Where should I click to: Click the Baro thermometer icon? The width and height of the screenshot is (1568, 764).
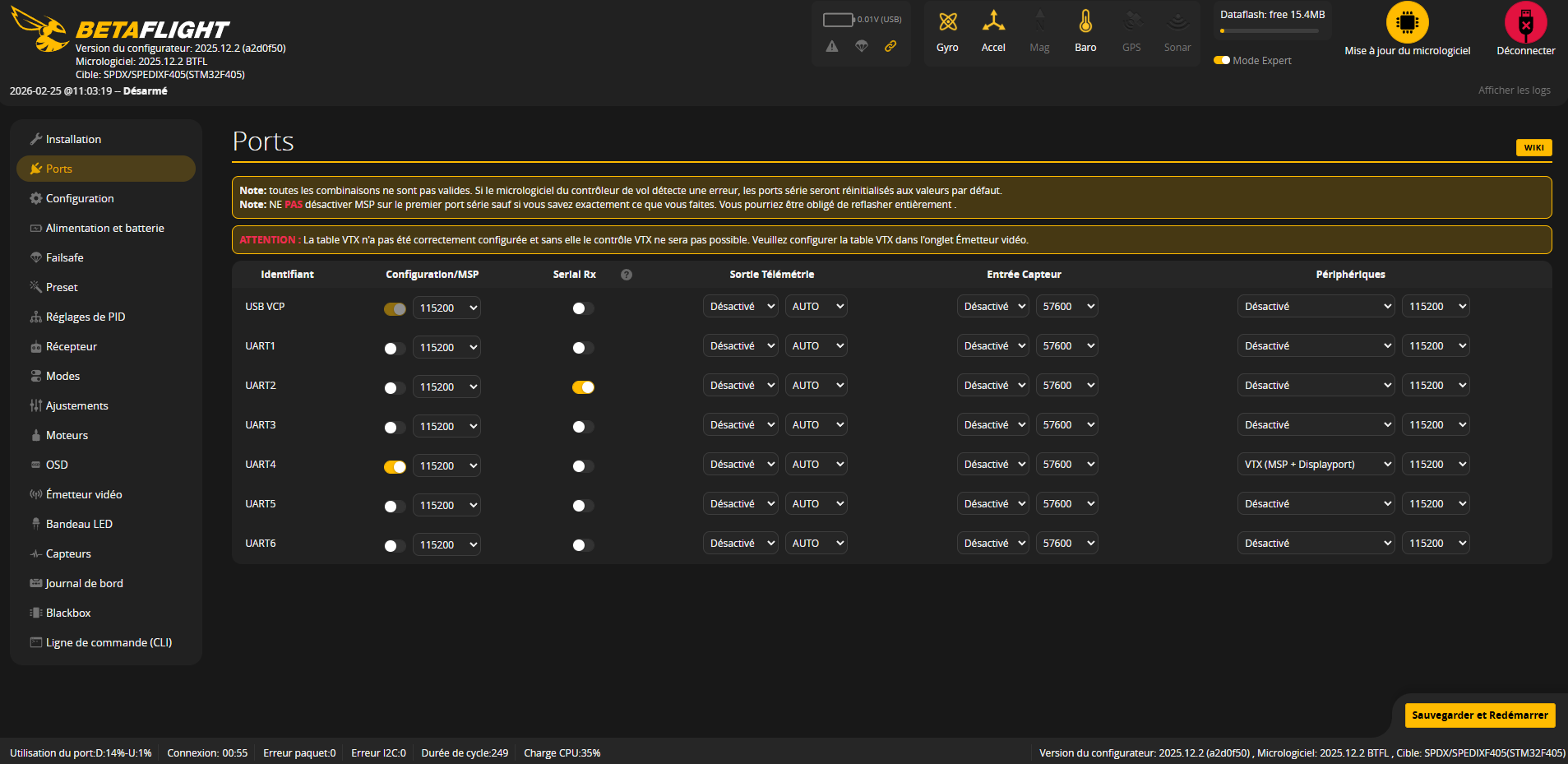[x=1085, y=23]
